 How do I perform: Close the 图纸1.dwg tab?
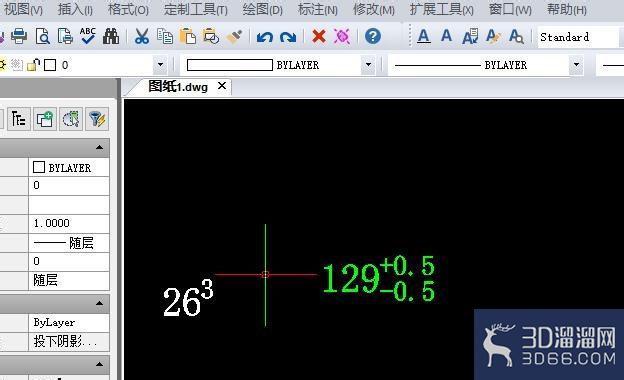[222, 86]
